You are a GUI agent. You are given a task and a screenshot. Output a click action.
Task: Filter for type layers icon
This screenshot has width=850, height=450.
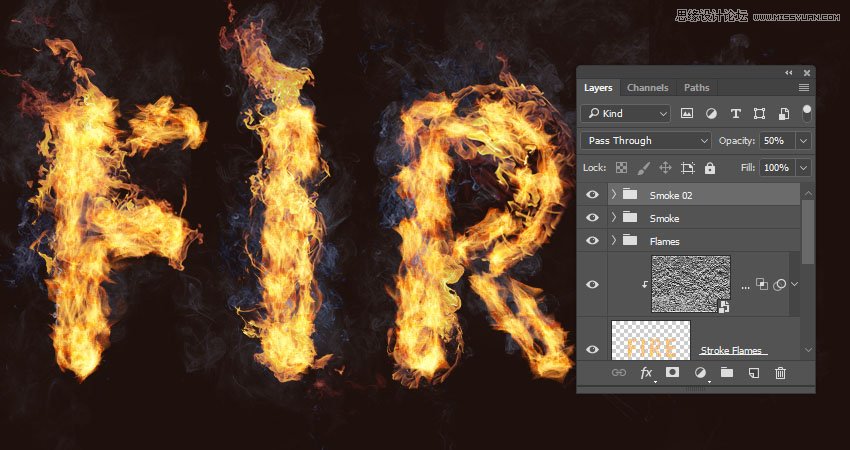[x=736, y=114]
